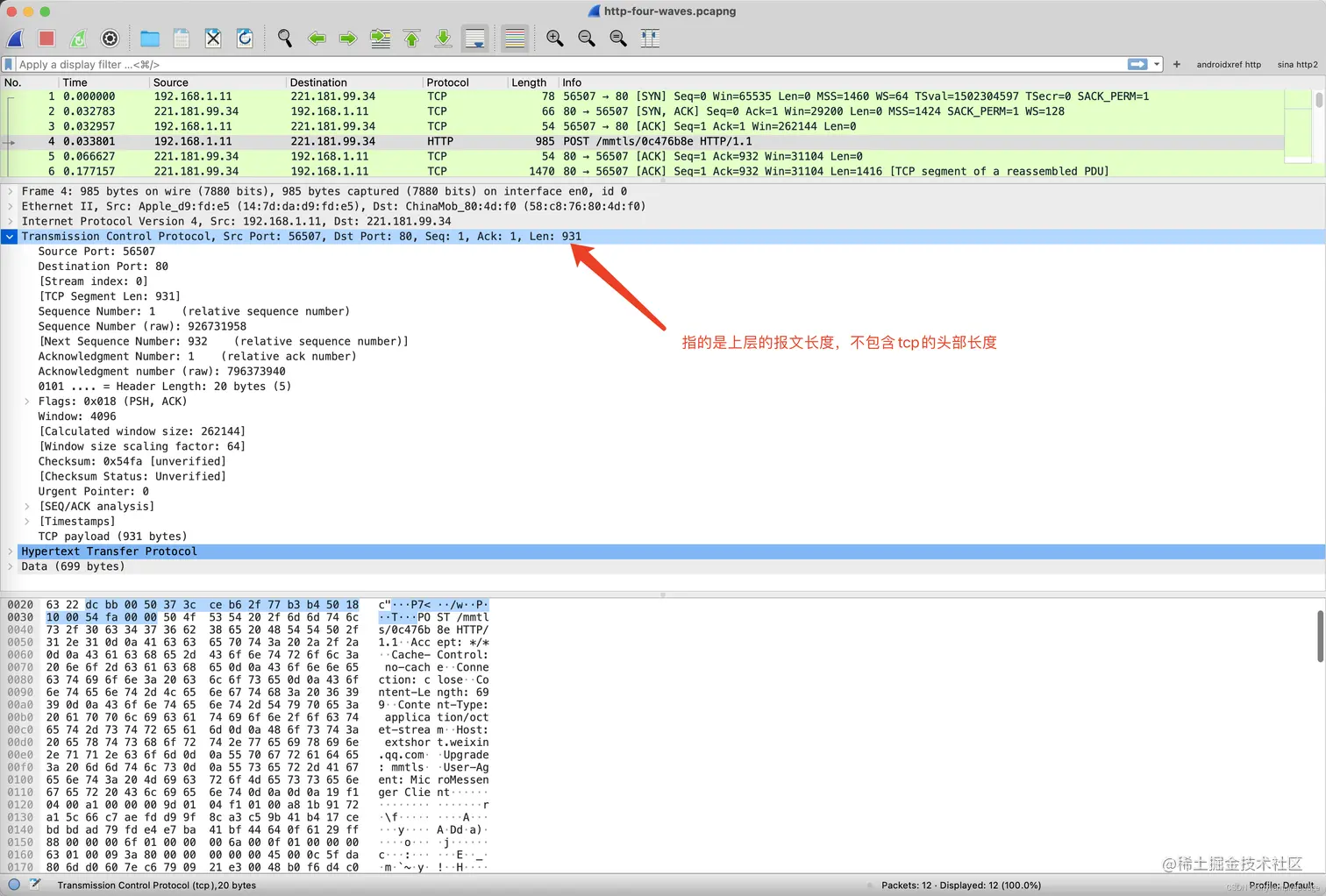The height and width of the screenshot is (896, 1326).
Task: Open capture file properties pencil icon
Action: (x=35, y=885)
